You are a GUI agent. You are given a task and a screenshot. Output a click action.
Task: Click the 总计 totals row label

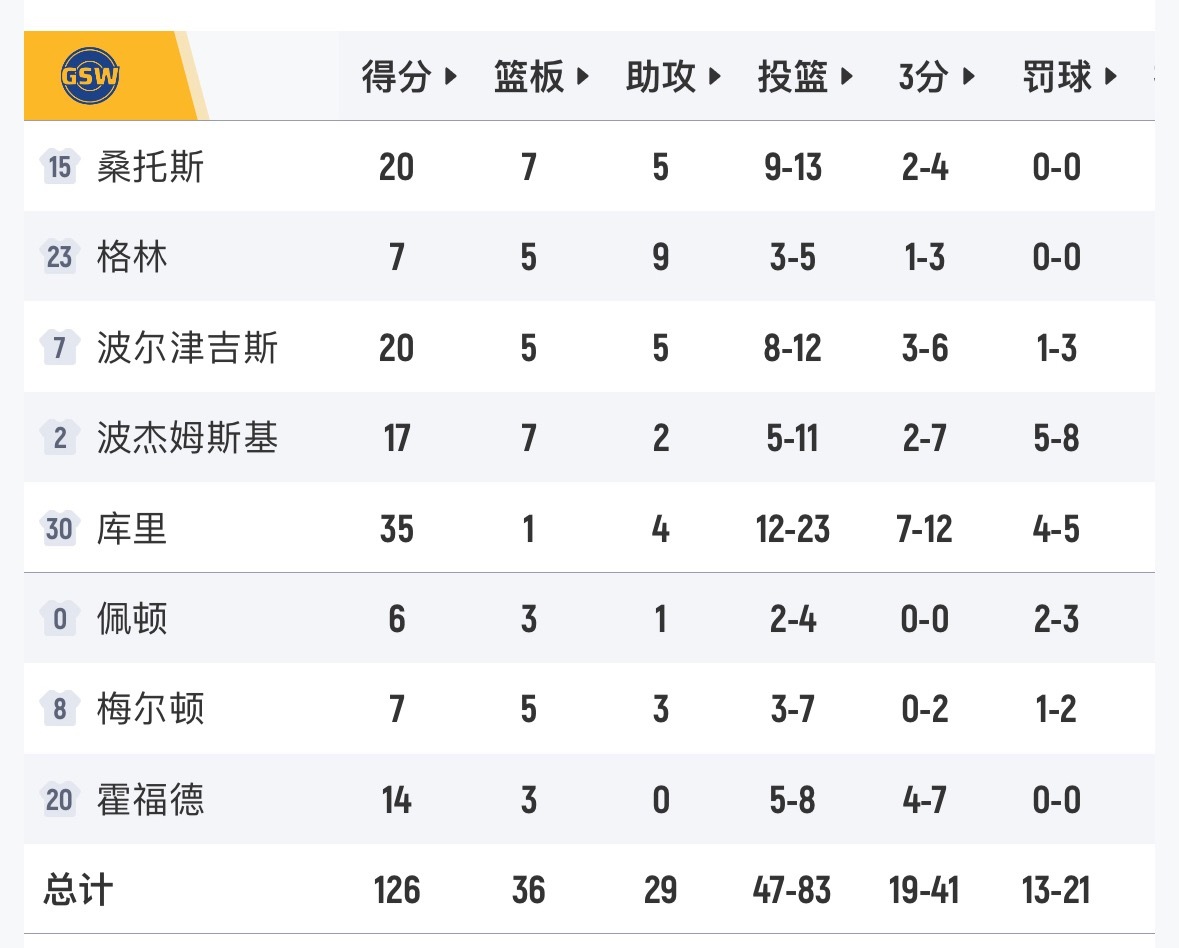pos(78,889)
